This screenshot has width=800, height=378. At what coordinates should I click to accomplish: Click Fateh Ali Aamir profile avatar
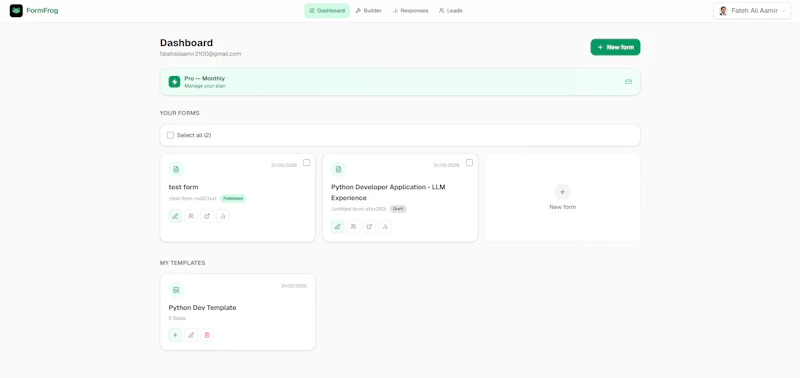tap(723, 11)
